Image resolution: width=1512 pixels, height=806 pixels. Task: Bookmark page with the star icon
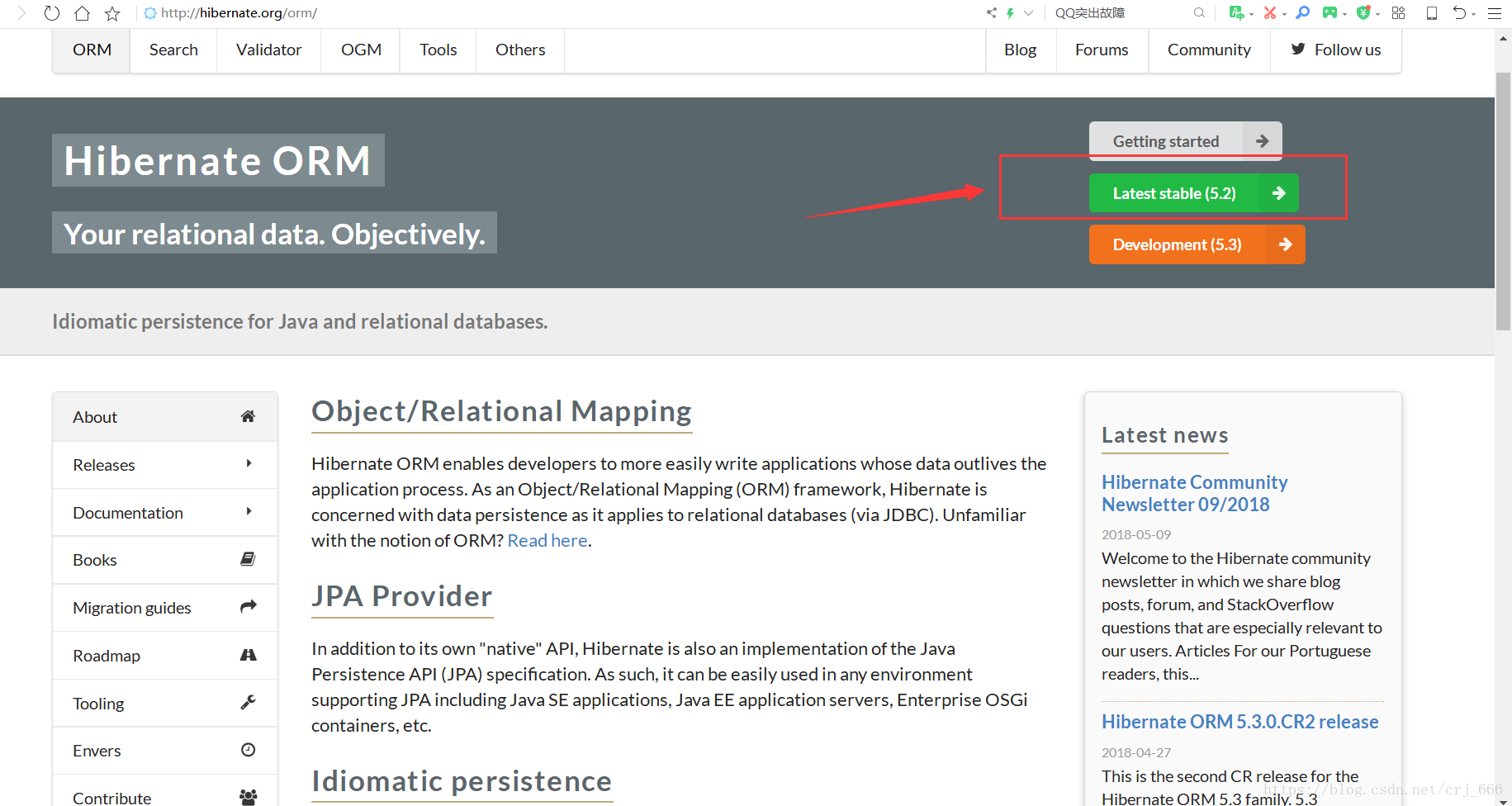(x=112, y=13)
